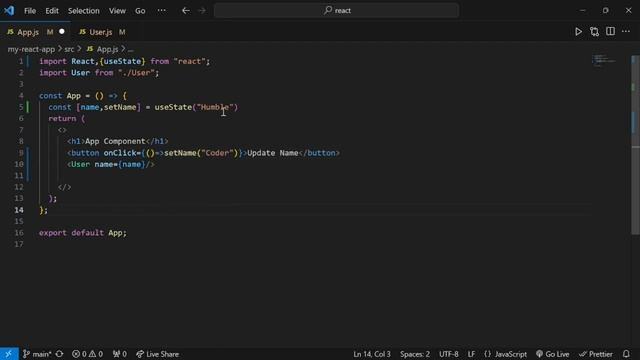
Task: Open the main branch selector
Action: [x=37, y=354]
